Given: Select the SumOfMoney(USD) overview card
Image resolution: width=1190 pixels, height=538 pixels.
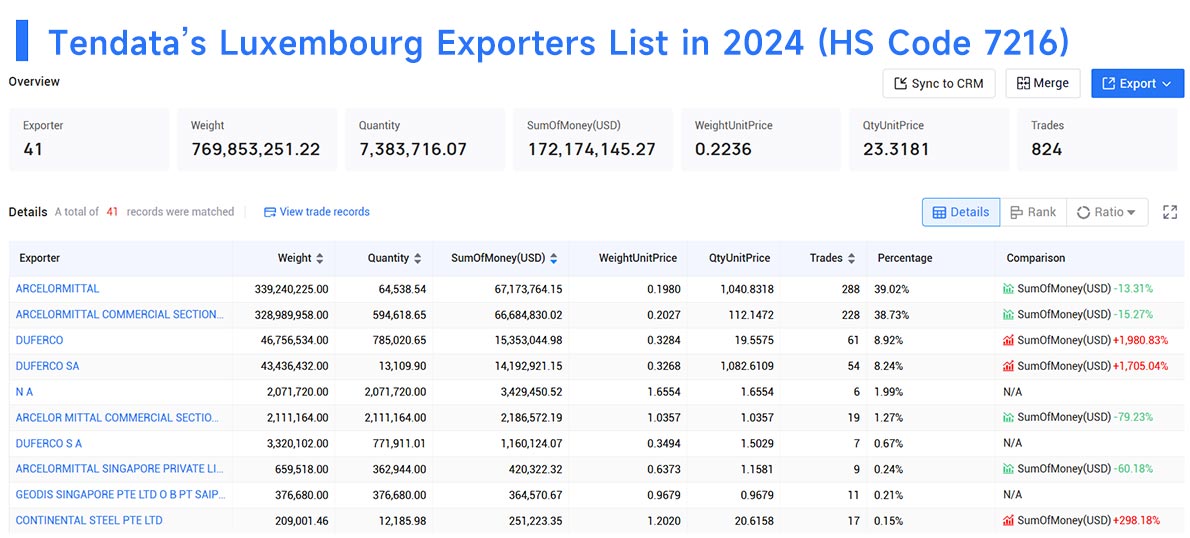Looking at the screenshot, I should click(x=593, y=139).
